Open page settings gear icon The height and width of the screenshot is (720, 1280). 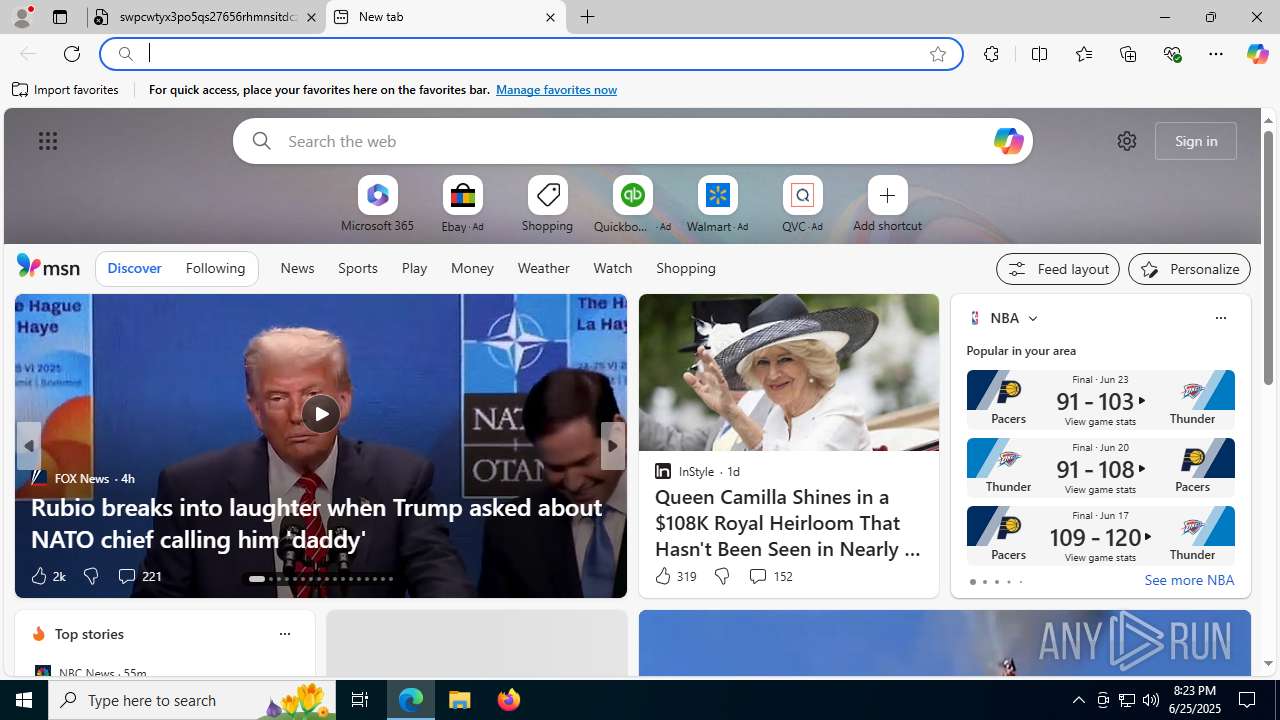[x=1126, y=141]
